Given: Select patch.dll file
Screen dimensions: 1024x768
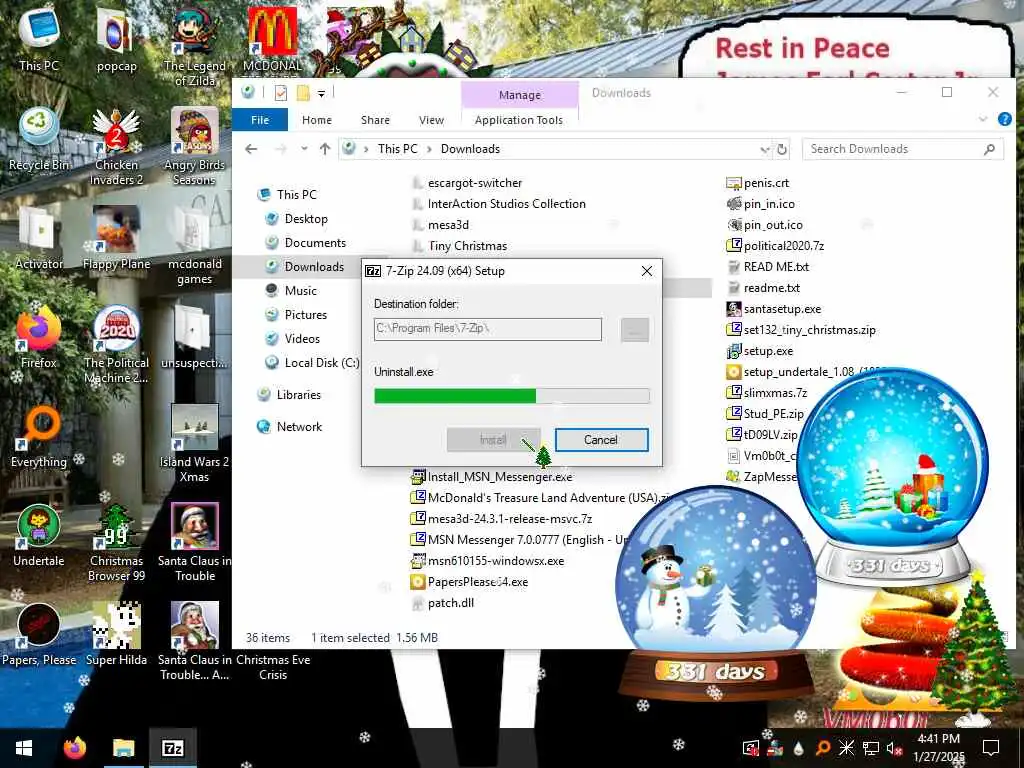Looking at the screenshot, I should click(450, 602).
